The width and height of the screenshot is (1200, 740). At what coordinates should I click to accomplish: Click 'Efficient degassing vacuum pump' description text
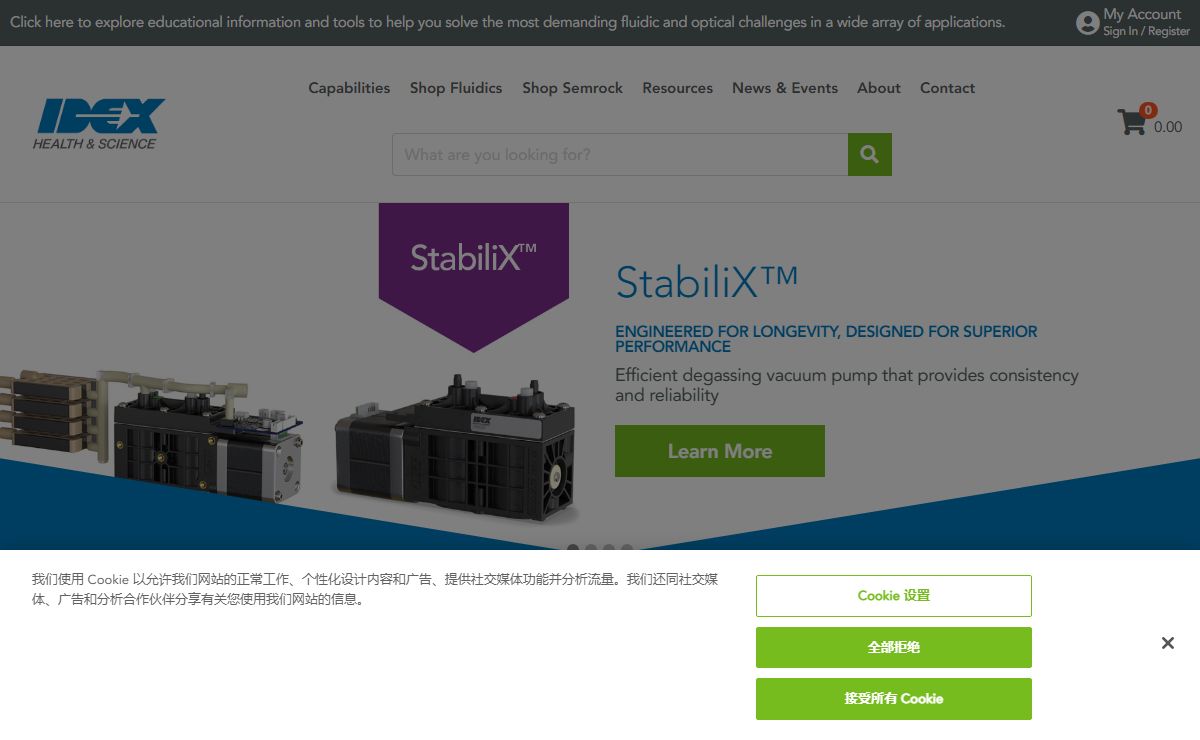click(847, 385)
